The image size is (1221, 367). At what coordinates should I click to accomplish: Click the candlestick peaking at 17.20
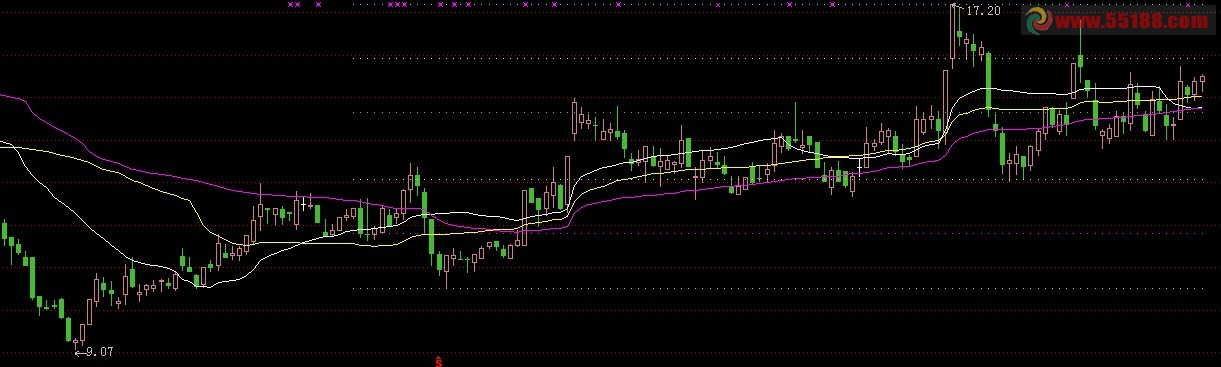click(953, 36)
